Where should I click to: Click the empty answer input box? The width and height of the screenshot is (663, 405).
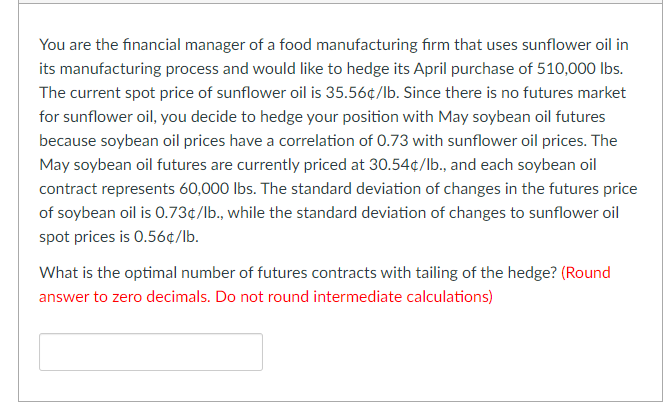151,352
